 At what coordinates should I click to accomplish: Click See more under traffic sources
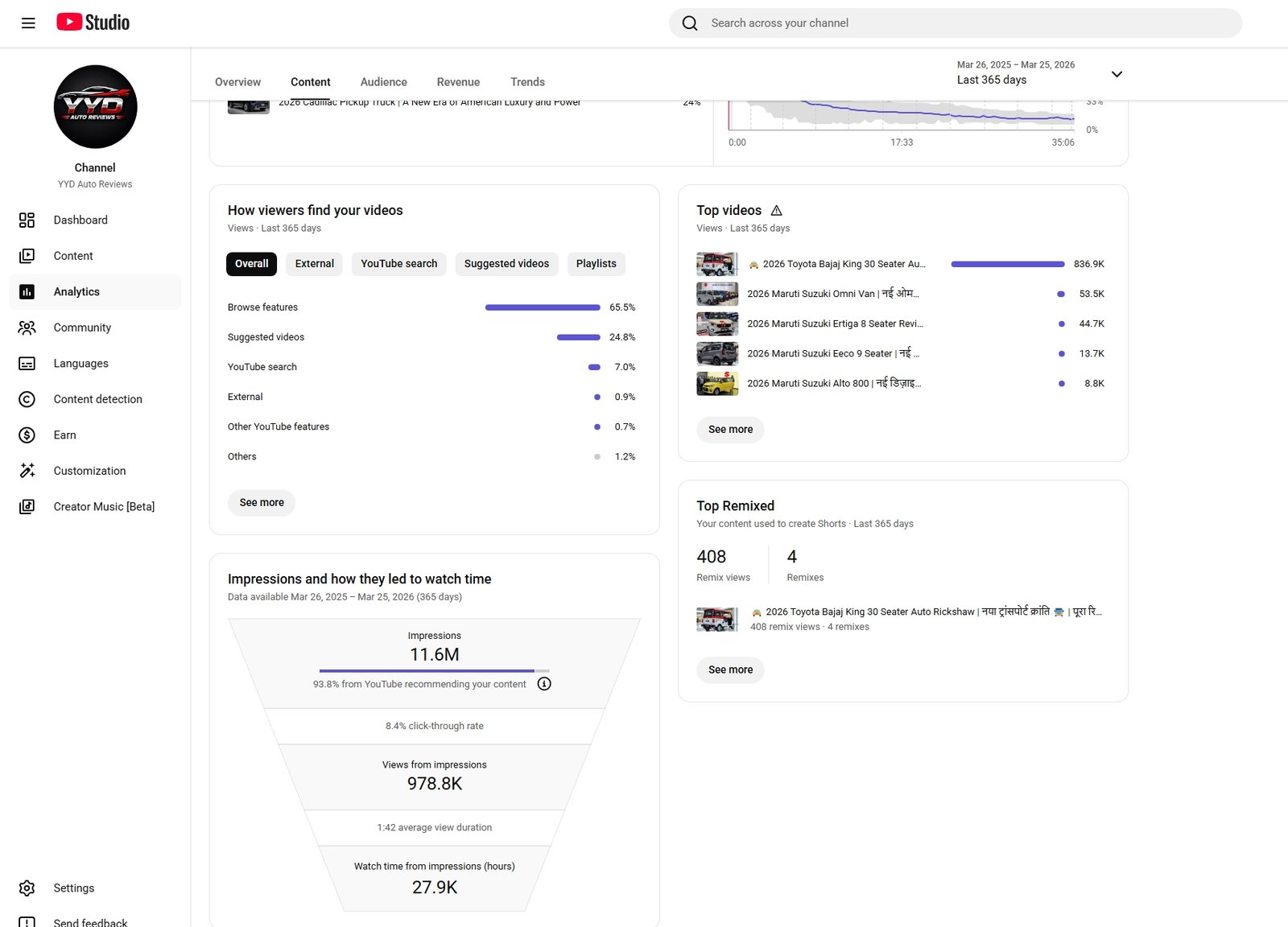(x=262, y=503)
